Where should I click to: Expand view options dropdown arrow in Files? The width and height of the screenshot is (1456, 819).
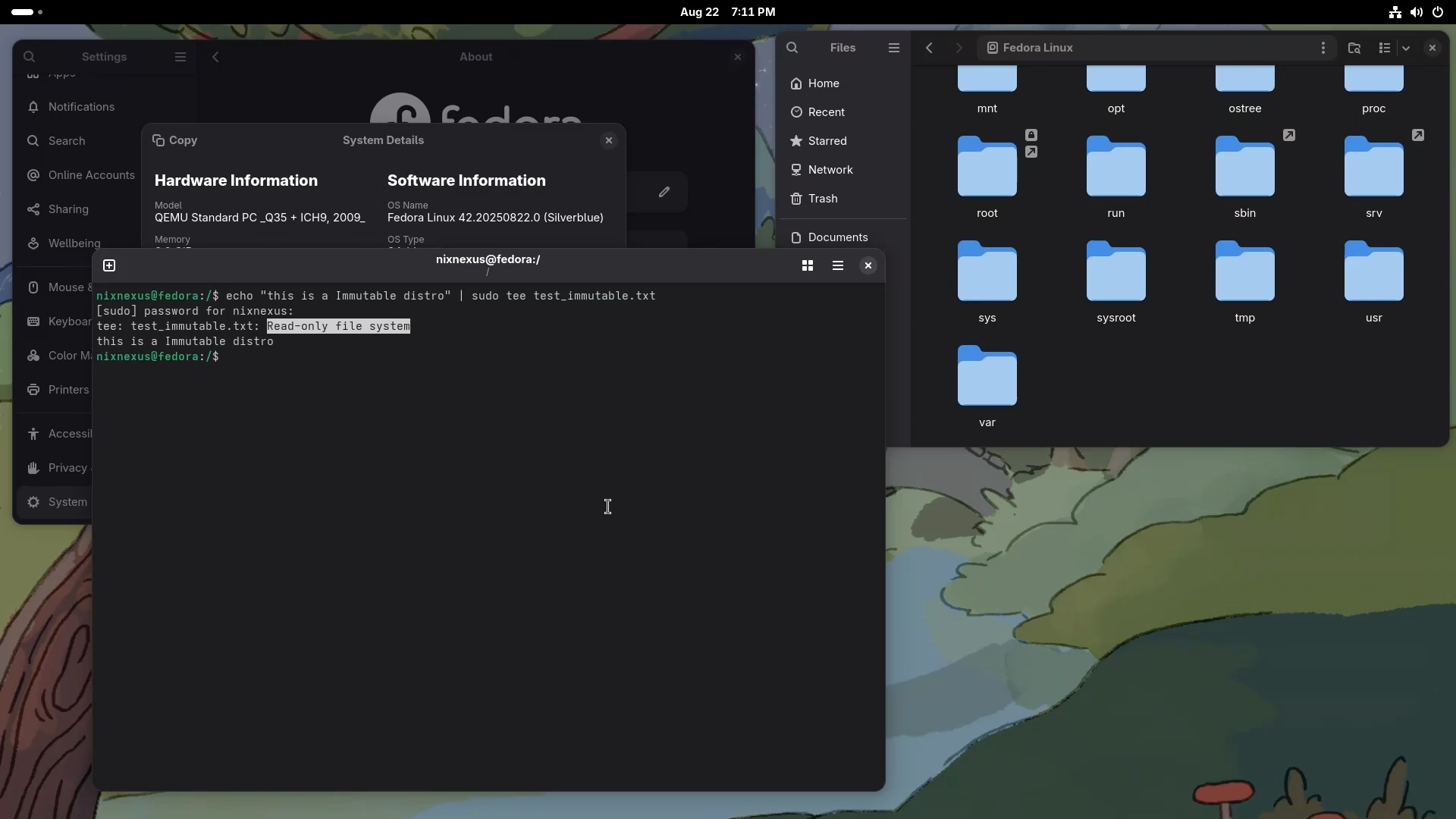(x=1406, y=48)
